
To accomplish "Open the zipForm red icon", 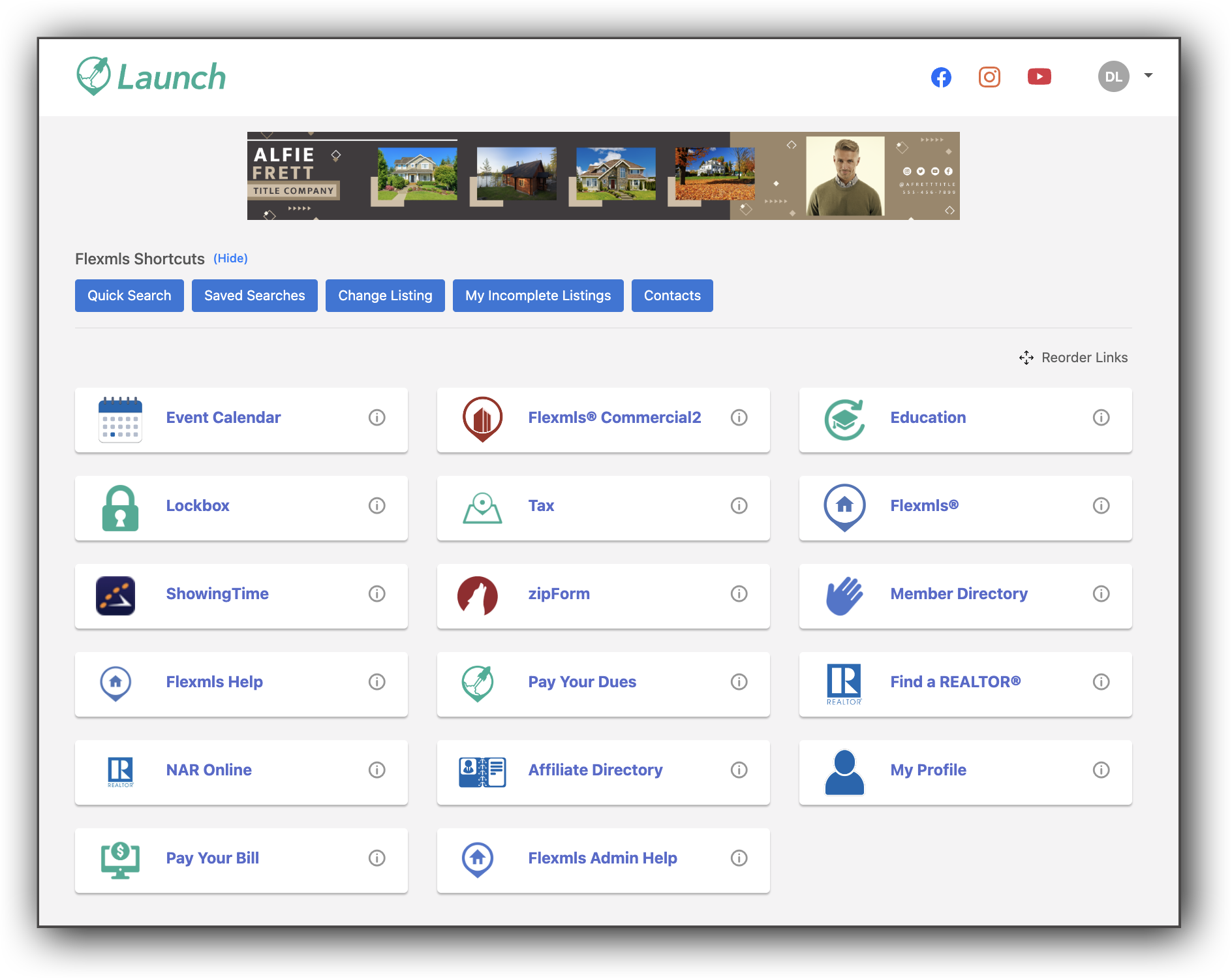I will tap(478, 595).
